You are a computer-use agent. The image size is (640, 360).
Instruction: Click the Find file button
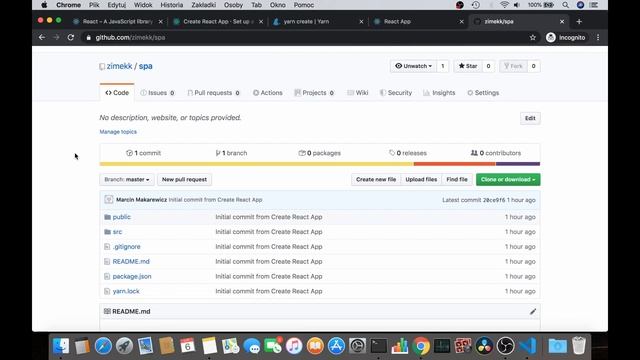coord(457,180)
